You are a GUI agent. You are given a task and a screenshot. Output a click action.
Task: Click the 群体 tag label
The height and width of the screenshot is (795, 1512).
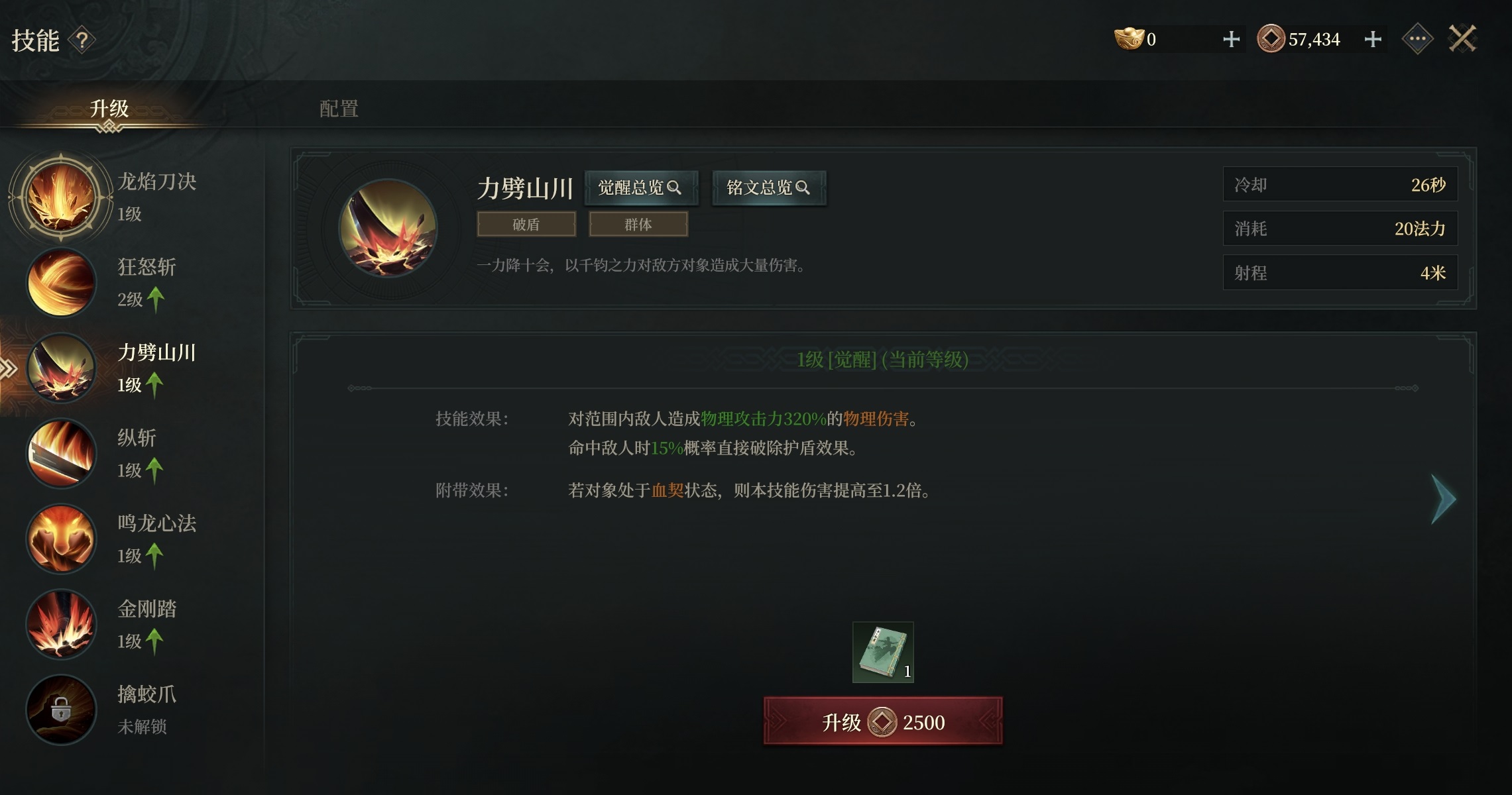(638, 225)
